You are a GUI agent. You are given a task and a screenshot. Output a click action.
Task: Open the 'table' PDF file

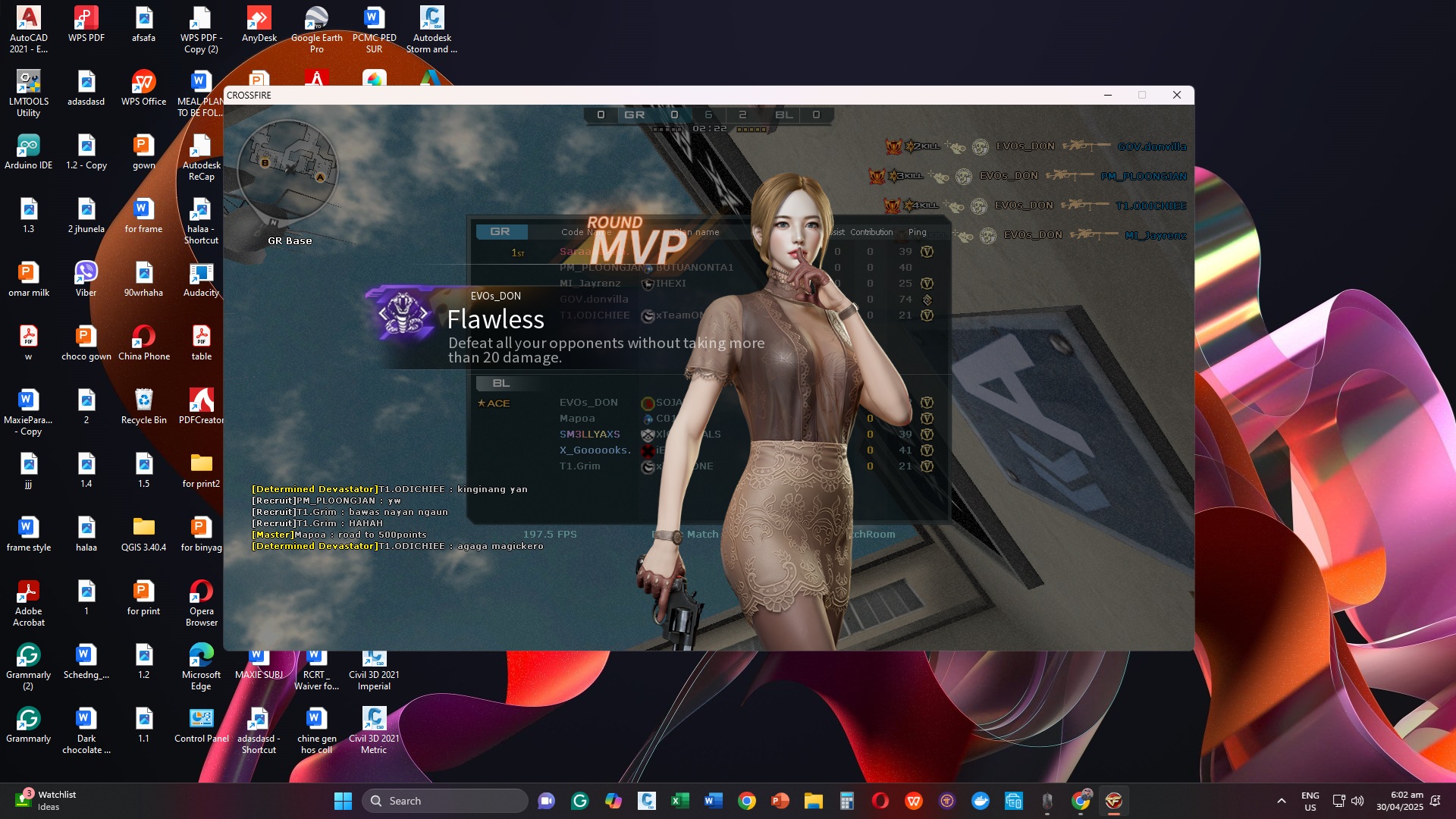coord(202,342)
